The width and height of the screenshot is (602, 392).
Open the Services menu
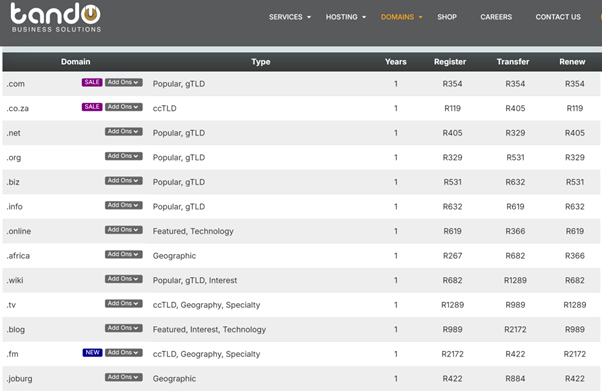point(290,17)
